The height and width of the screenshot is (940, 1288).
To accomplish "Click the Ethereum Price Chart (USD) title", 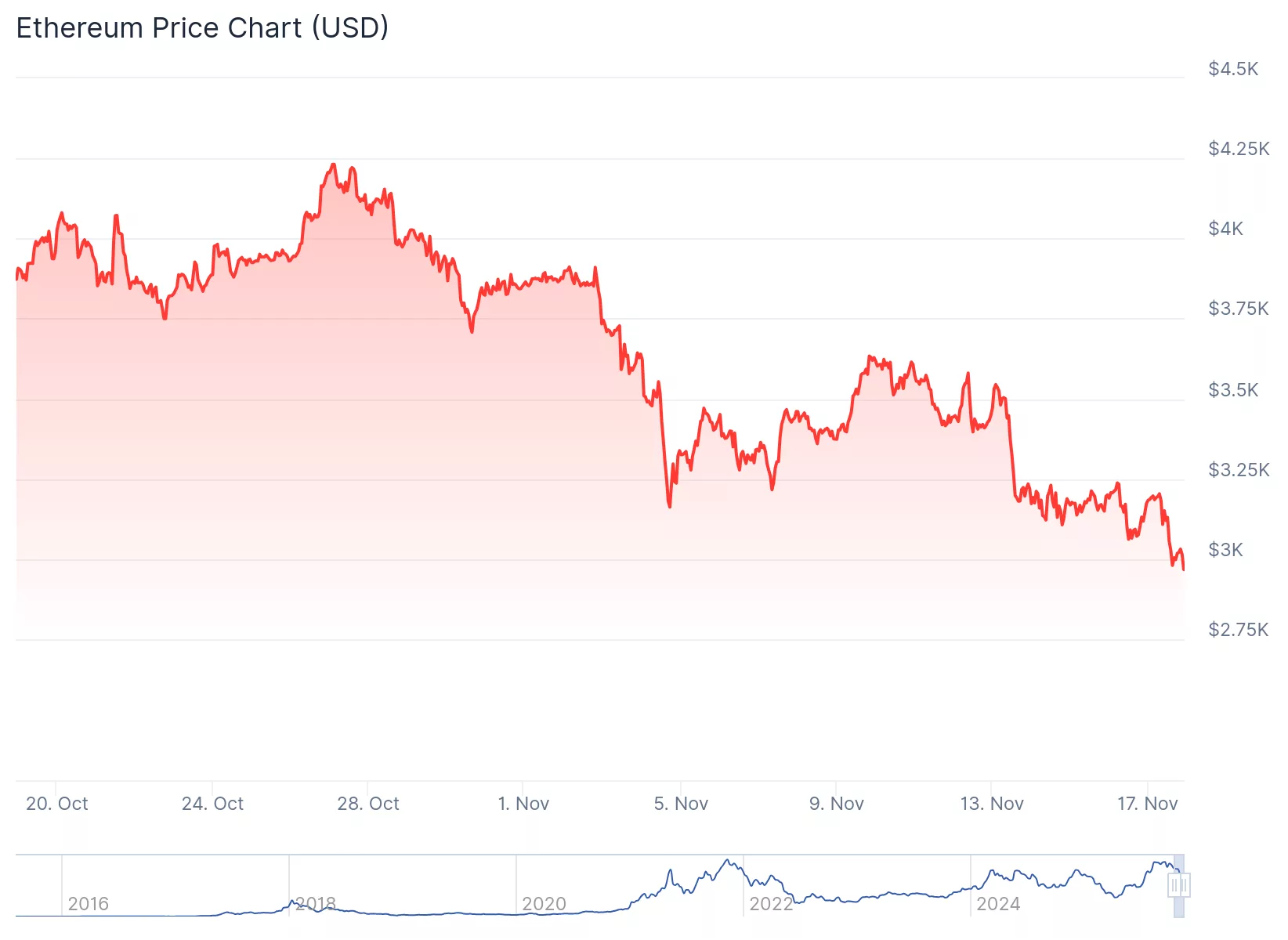I will (202, 28).
